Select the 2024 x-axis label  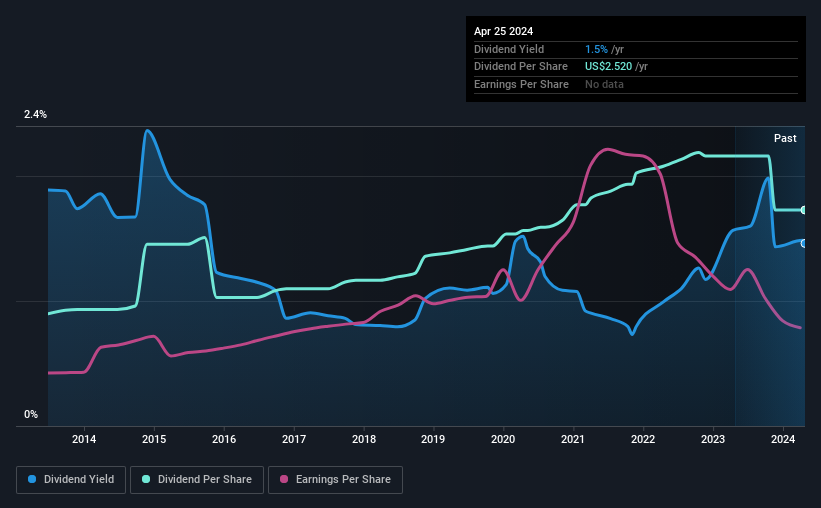click(x=783, y=439)
